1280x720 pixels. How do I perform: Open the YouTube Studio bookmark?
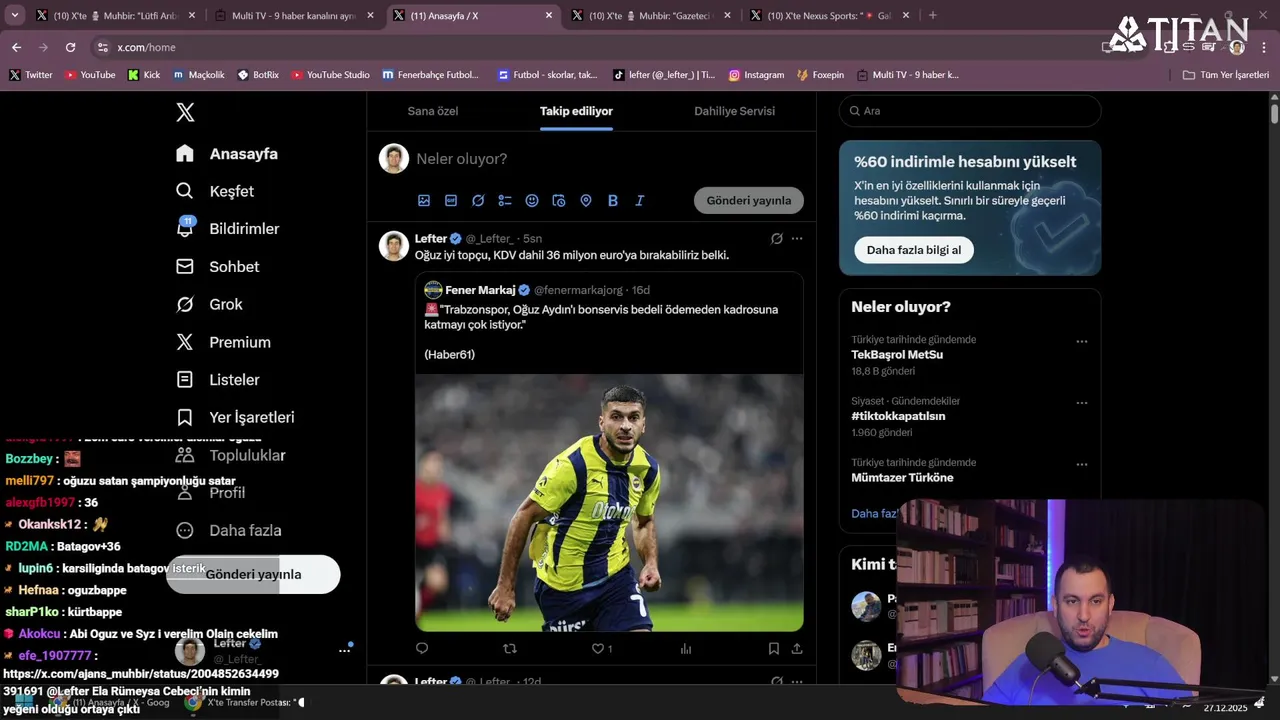330,75
